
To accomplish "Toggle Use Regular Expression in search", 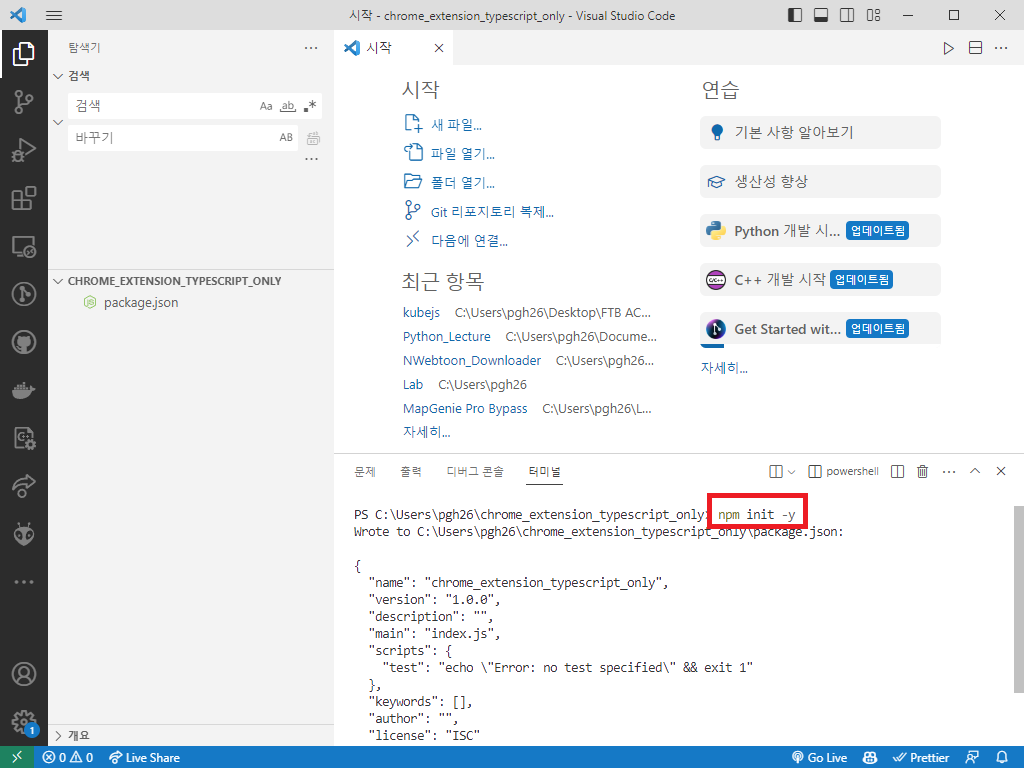I will (x=310, y=106).
